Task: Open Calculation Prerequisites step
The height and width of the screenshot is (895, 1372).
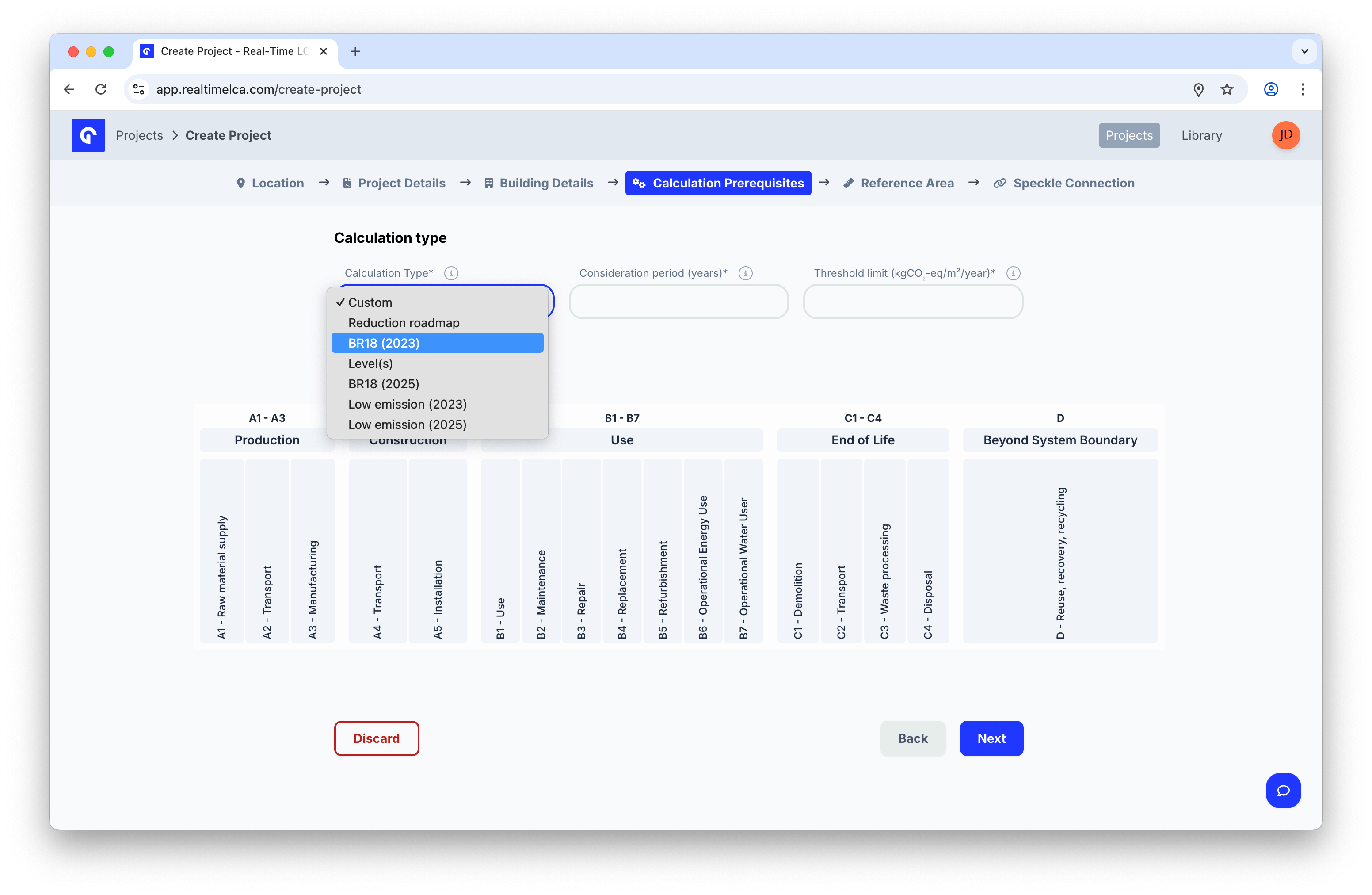Action: pos(718,183)
